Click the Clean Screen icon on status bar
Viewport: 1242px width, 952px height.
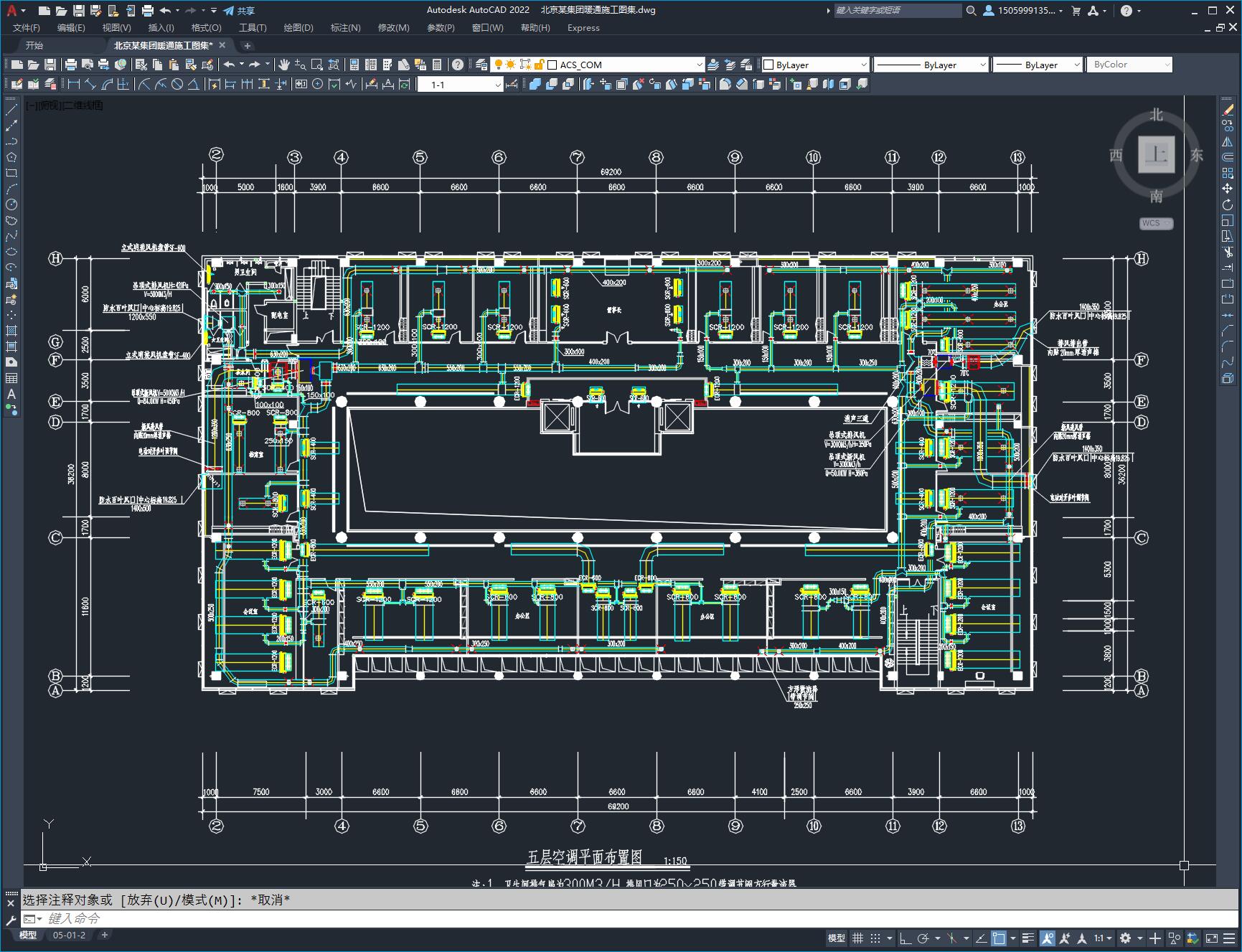(1212, 938)
